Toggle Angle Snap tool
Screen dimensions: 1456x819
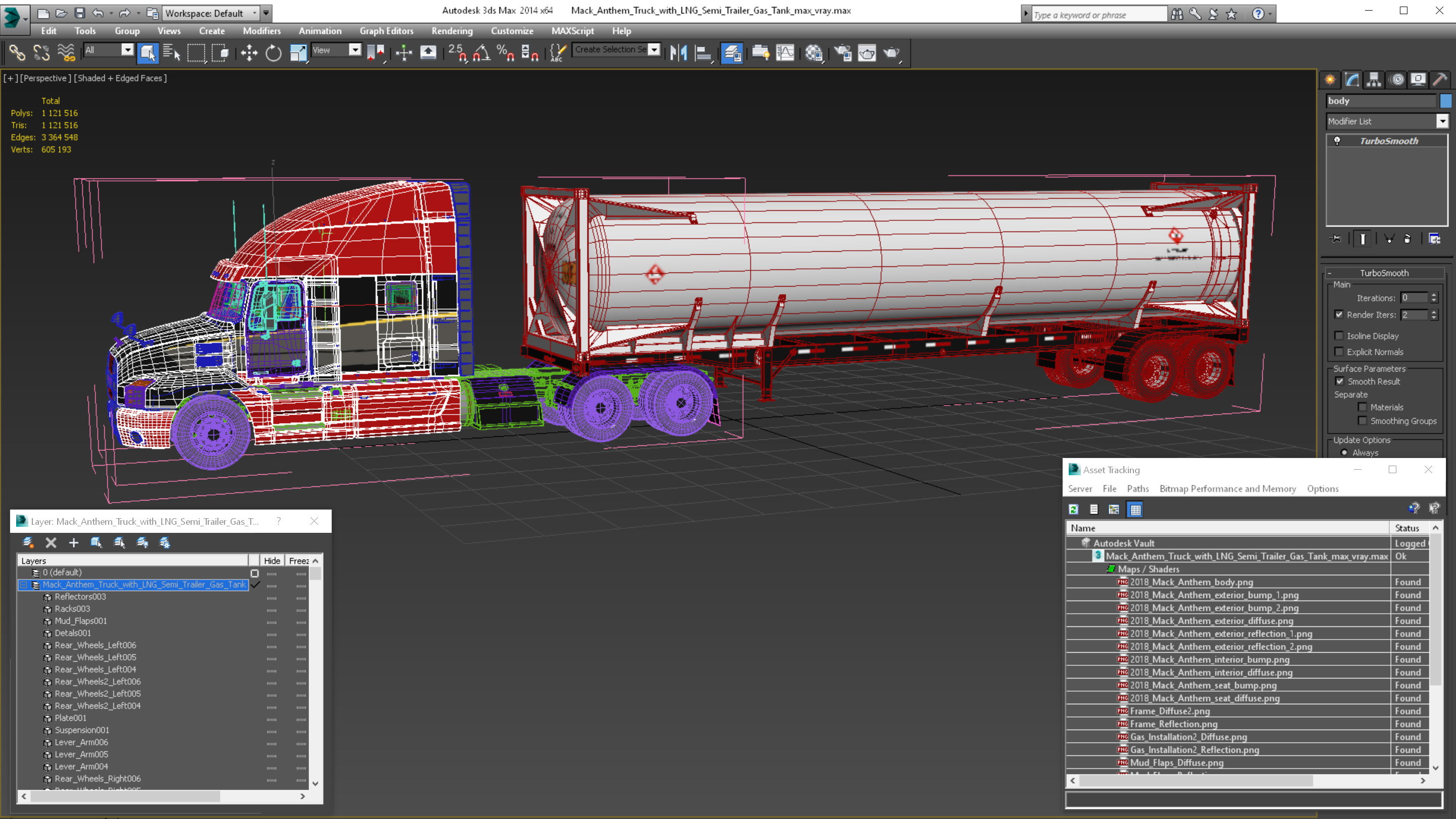click(481, 53)
